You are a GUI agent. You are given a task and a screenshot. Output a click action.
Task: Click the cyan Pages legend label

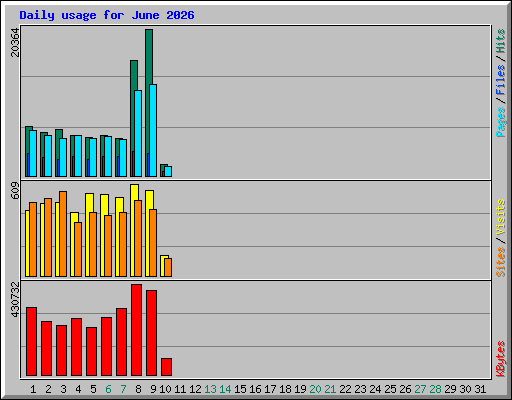pos(501,122)
